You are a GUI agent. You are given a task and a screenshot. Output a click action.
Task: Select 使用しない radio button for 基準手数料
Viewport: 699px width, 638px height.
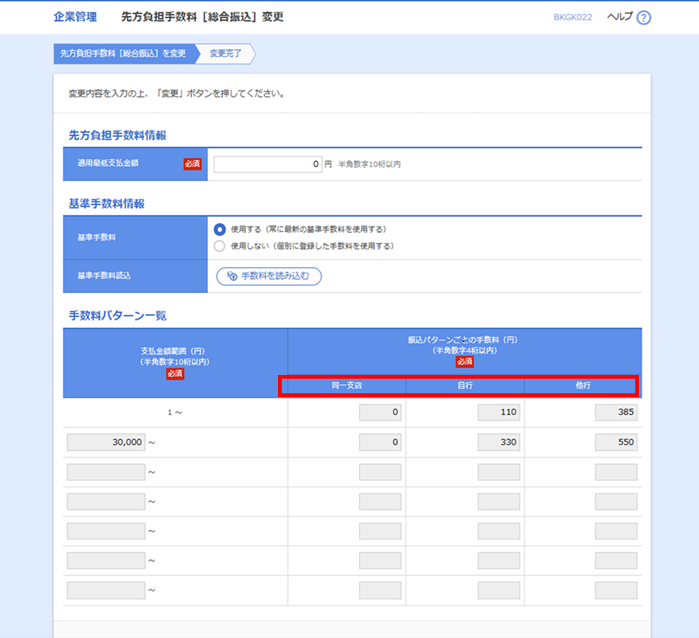coord(219,246)
